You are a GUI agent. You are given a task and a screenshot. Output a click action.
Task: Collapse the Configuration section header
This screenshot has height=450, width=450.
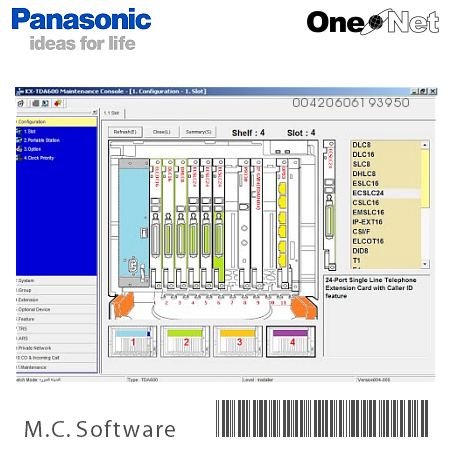56,122
